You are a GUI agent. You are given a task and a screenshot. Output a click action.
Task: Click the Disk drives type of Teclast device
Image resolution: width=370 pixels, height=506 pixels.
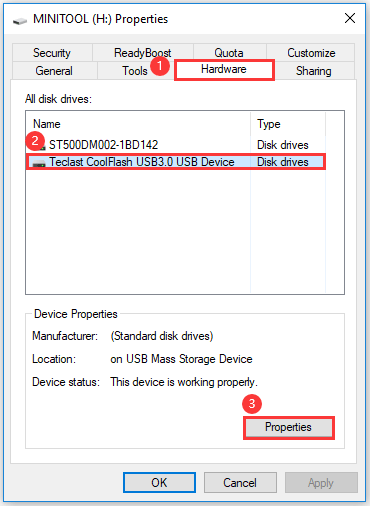click(283, 162)
